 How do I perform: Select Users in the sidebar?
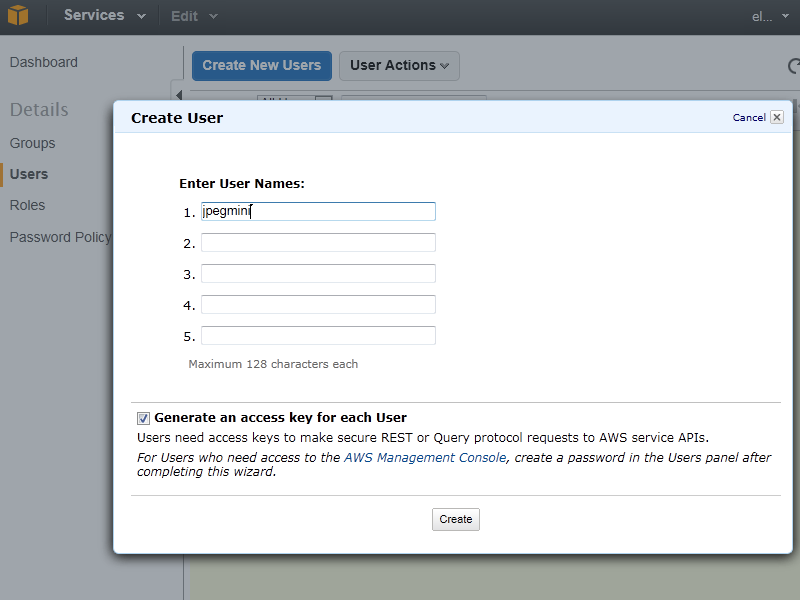(29, 174)
